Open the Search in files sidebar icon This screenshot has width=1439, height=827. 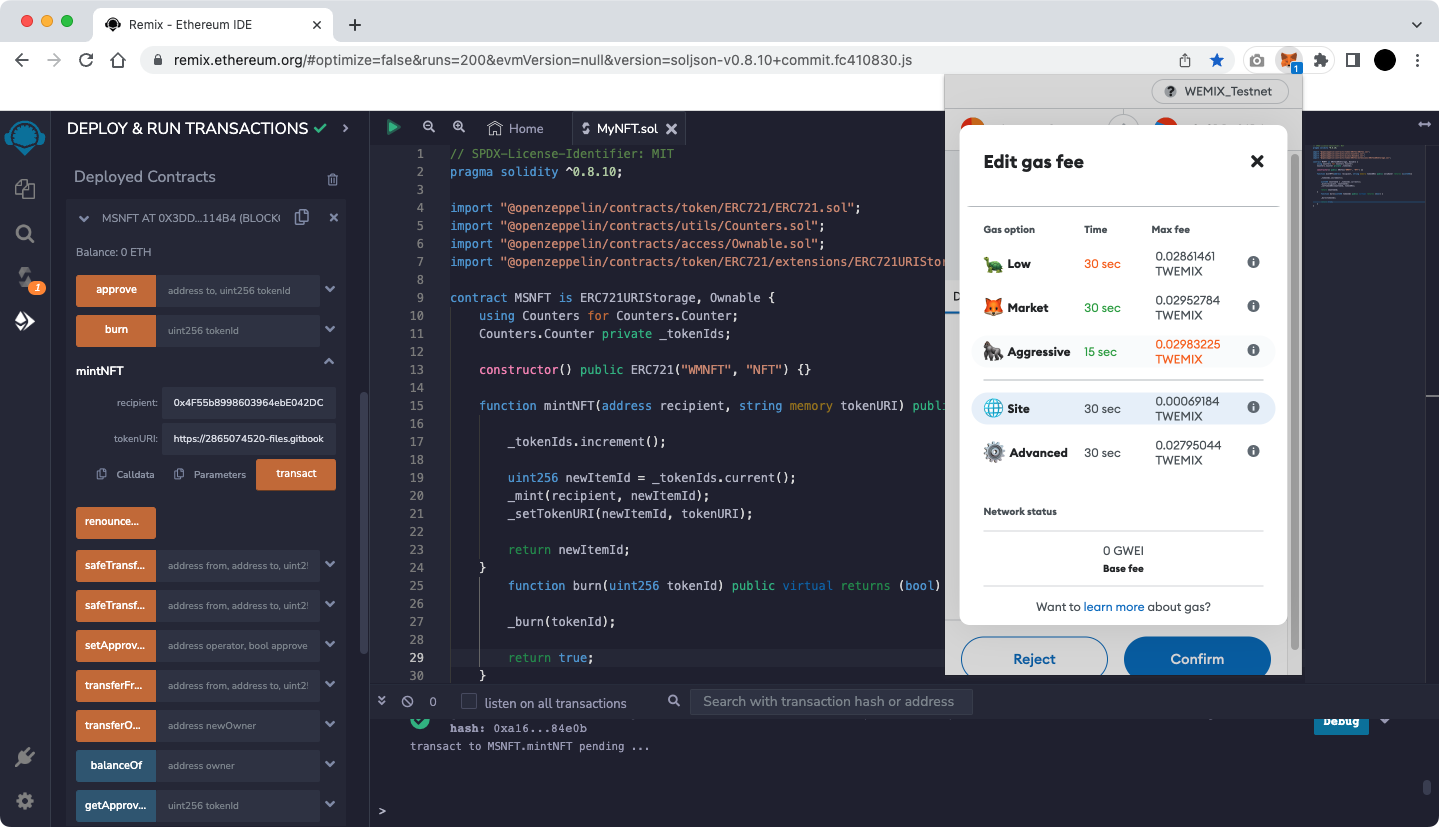[x=25, y=234]
